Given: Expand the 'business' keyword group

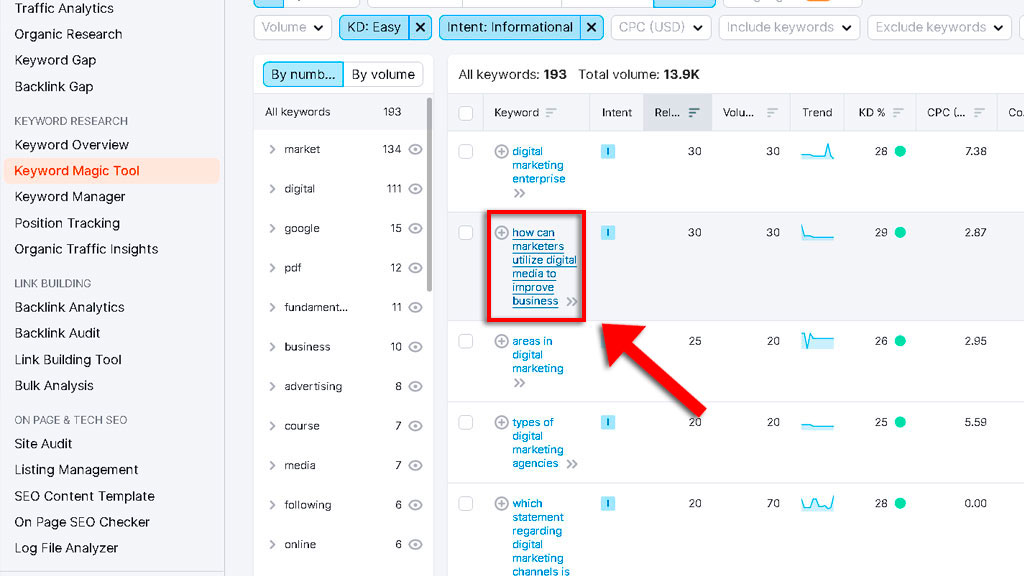Looking at the screenshot, I should click(x=272, y=347).
